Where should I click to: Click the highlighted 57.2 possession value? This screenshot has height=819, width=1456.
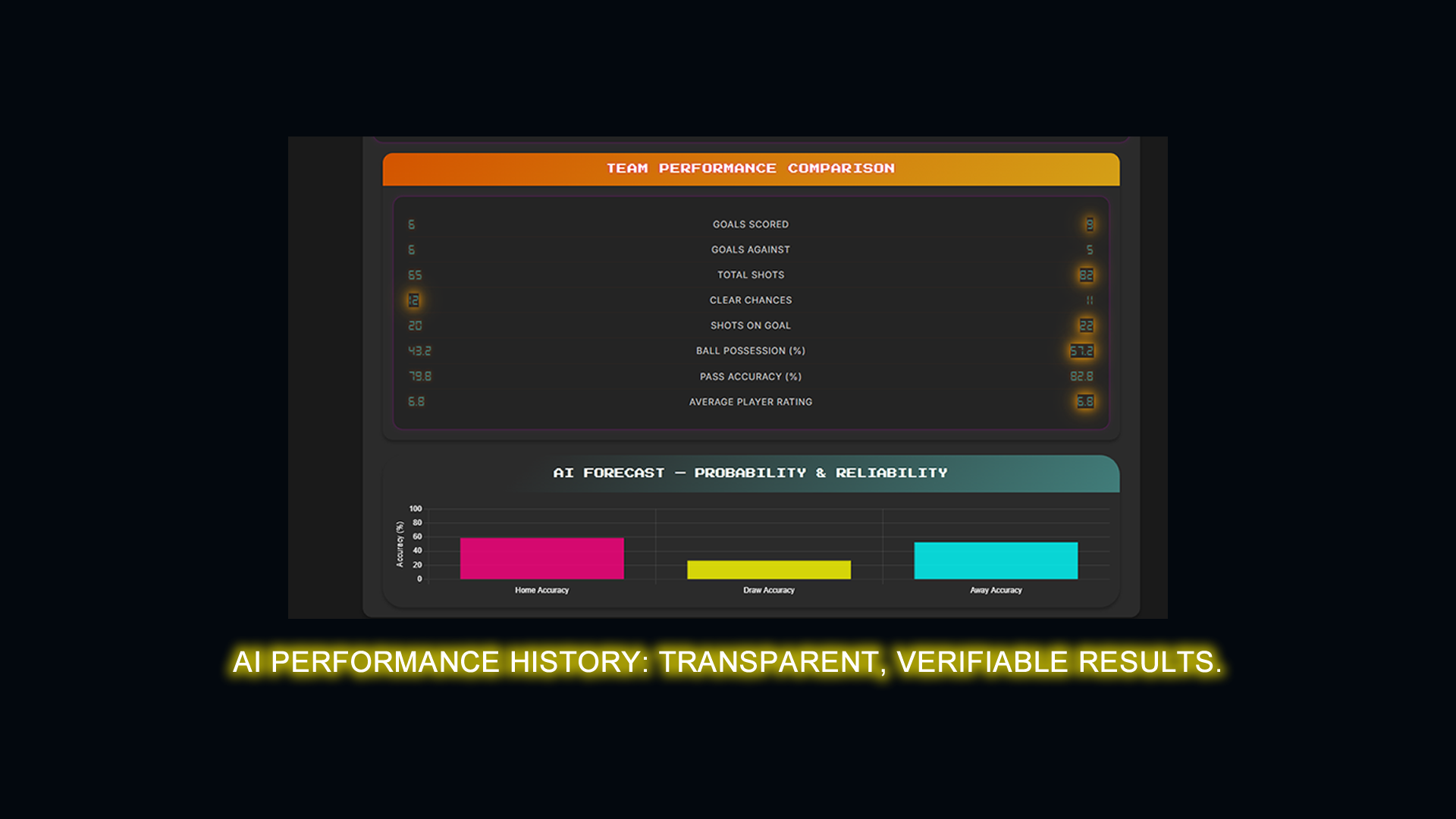1081,351
